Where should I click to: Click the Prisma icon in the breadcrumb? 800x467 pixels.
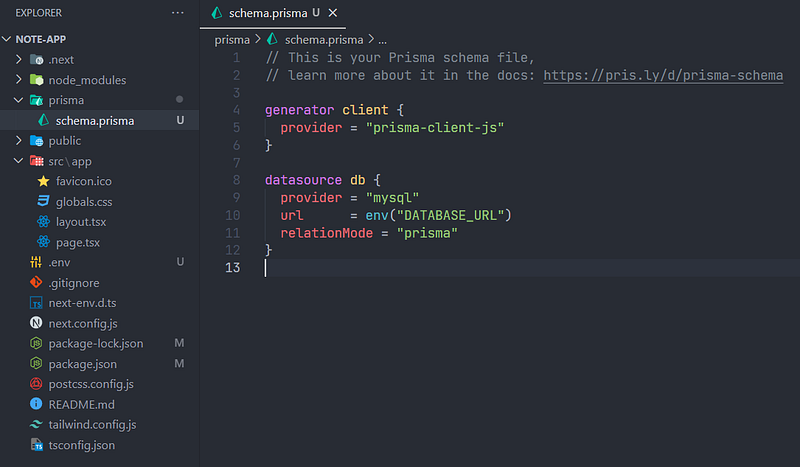point(272,39)
